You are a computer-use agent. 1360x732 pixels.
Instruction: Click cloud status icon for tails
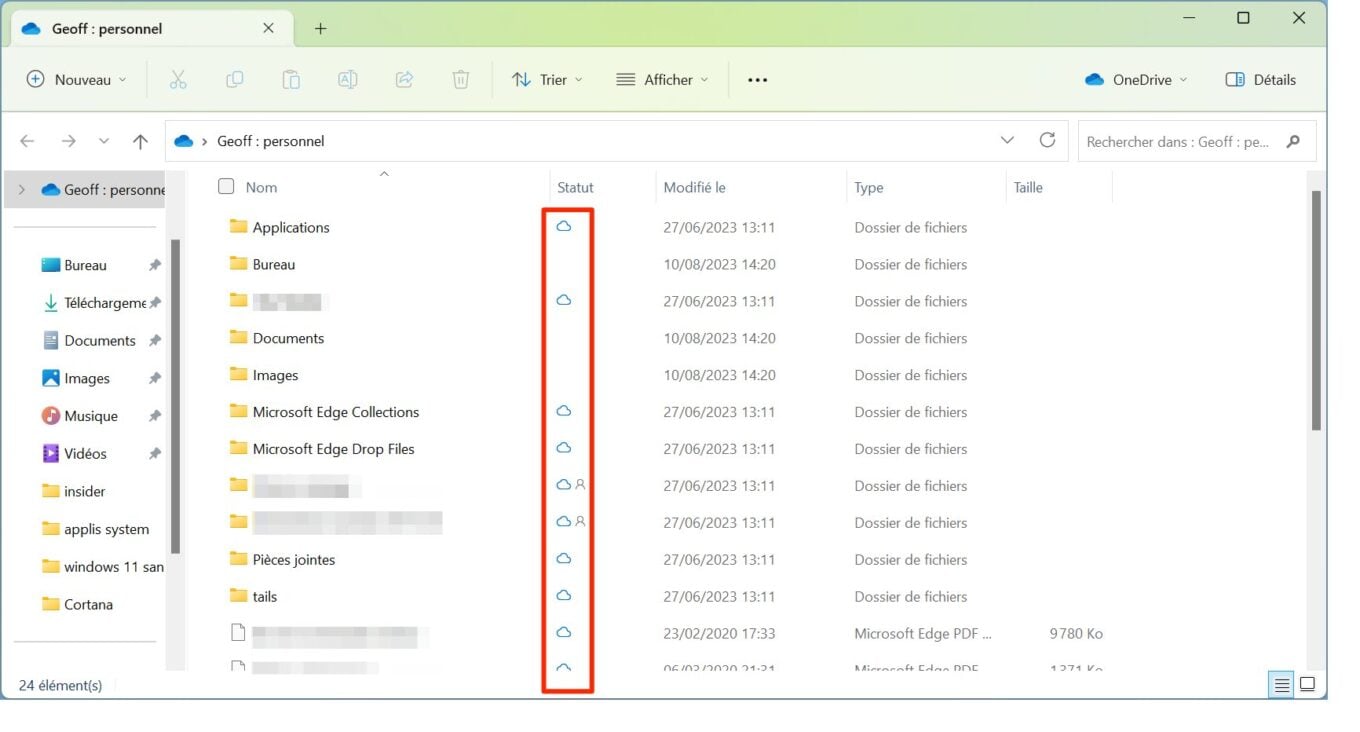click(564, 595)
